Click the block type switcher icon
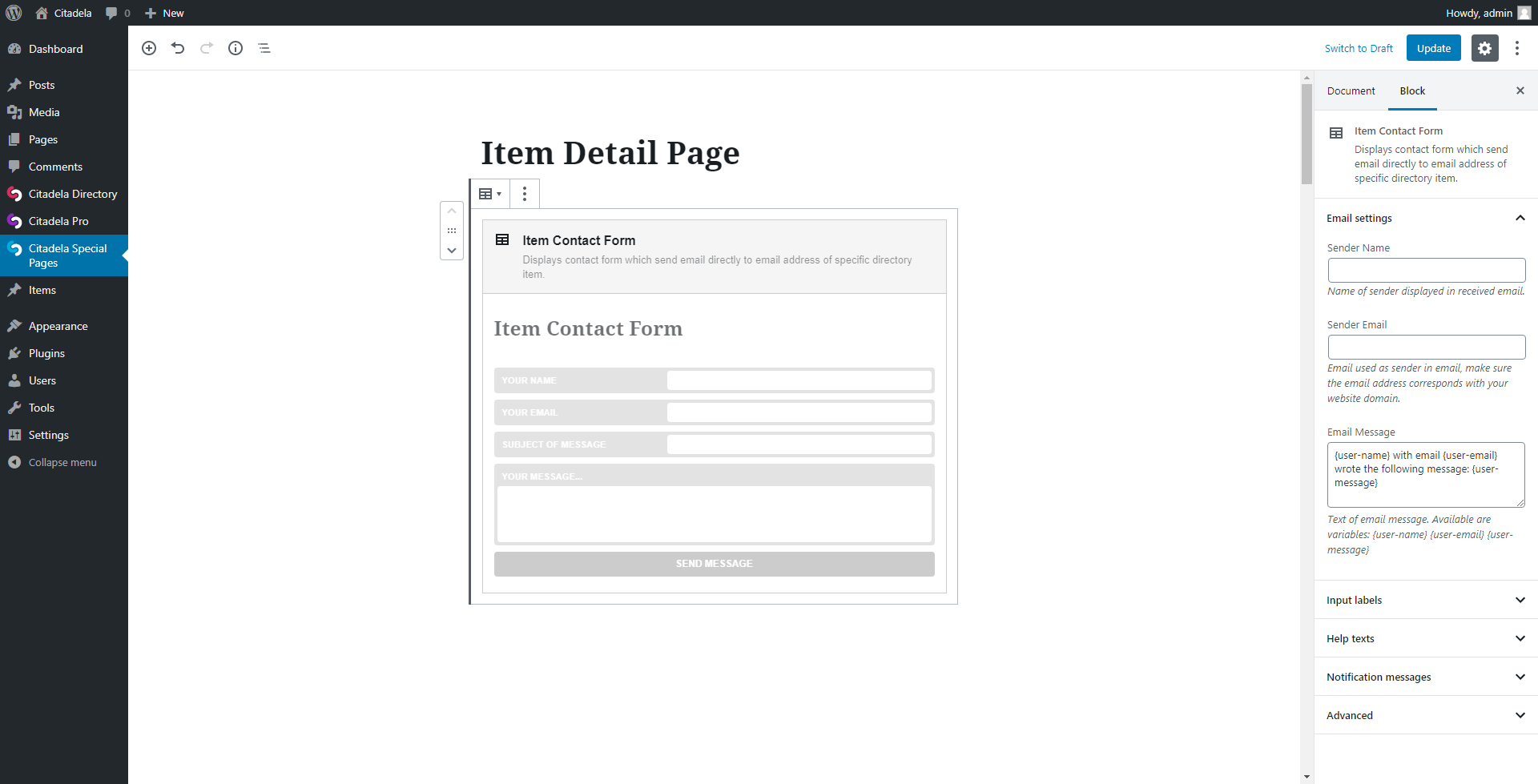The image size is (1538, 784). [x=489, y=194]
